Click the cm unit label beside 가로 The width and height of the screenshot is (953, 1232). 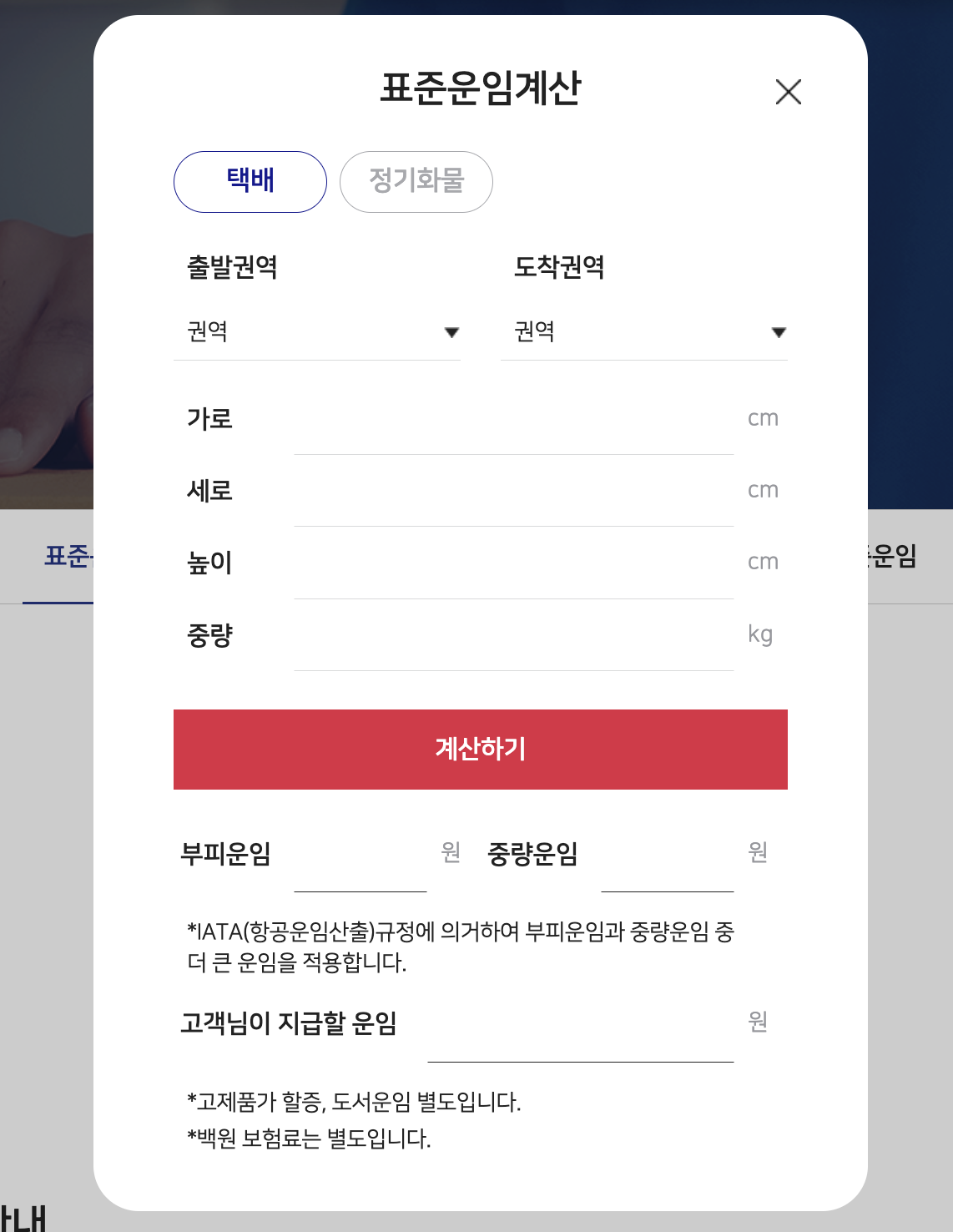(764, 418)
